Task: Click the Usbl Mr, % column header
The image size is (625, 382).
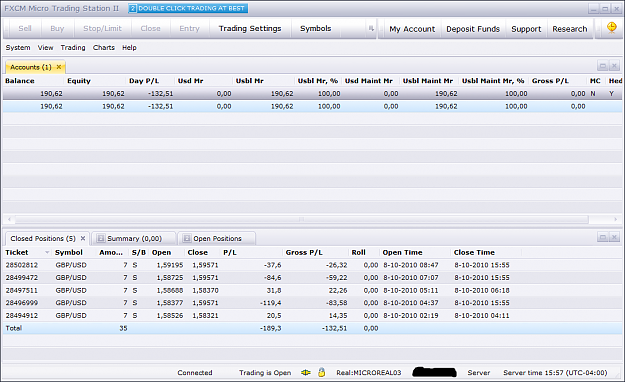Action: click(318, 81)
